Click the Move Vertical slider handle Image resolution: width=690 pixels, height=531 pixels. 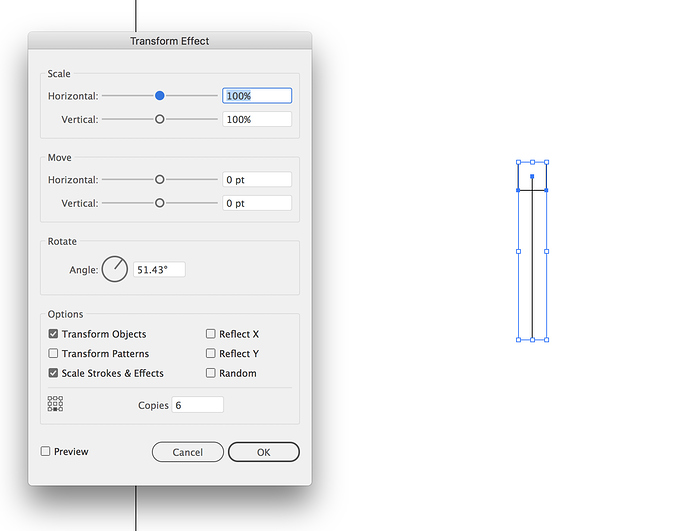[160, 203]
